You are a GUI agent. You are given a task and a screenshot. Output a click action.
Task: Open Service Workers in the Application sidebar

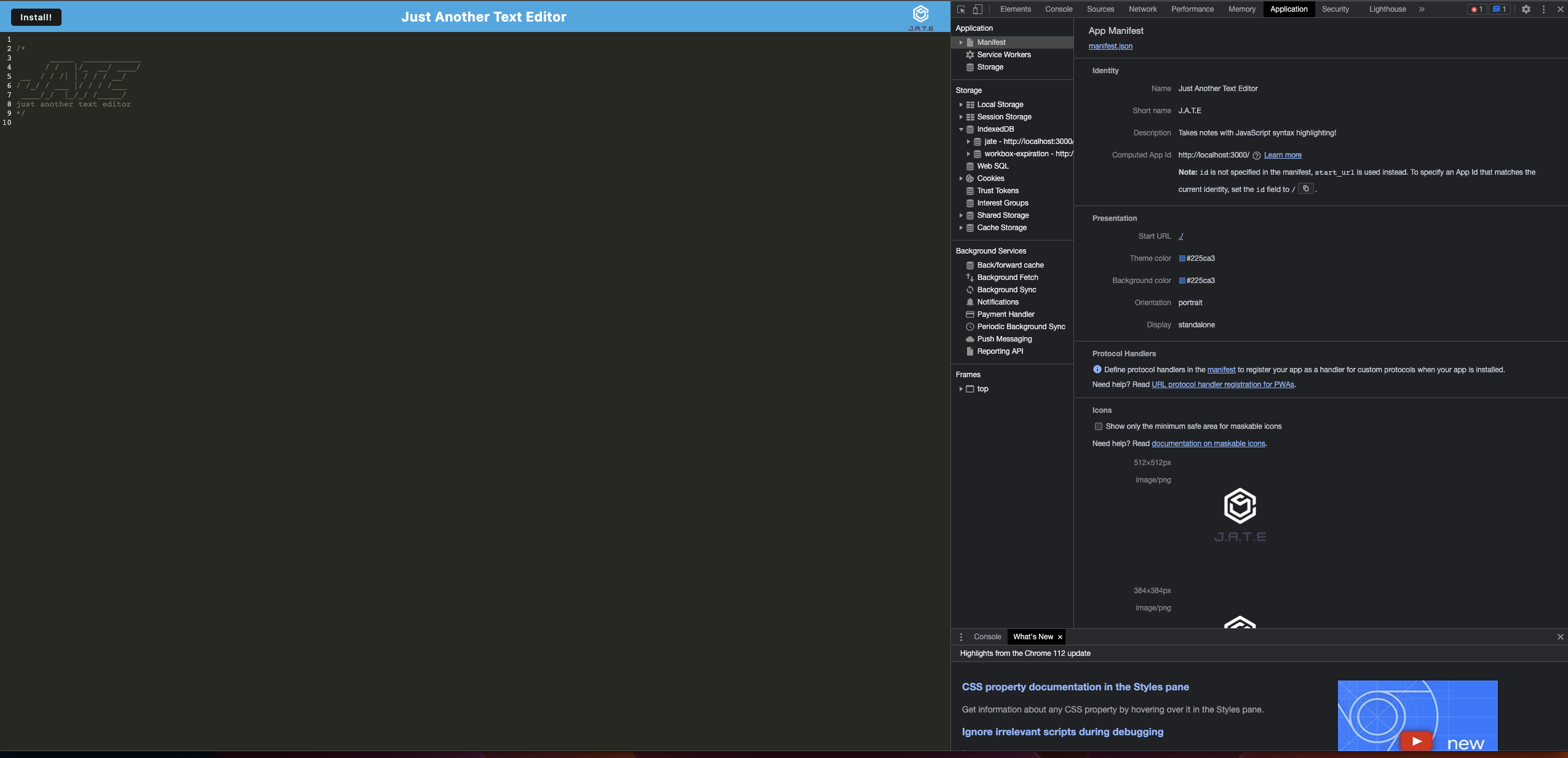1004,54
